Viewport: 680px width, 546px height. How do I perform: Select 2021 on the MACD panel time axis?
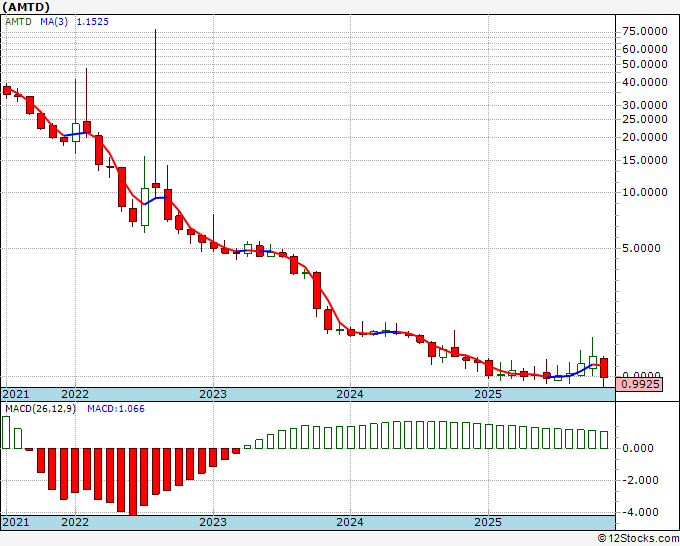click(x=16, y=522)
